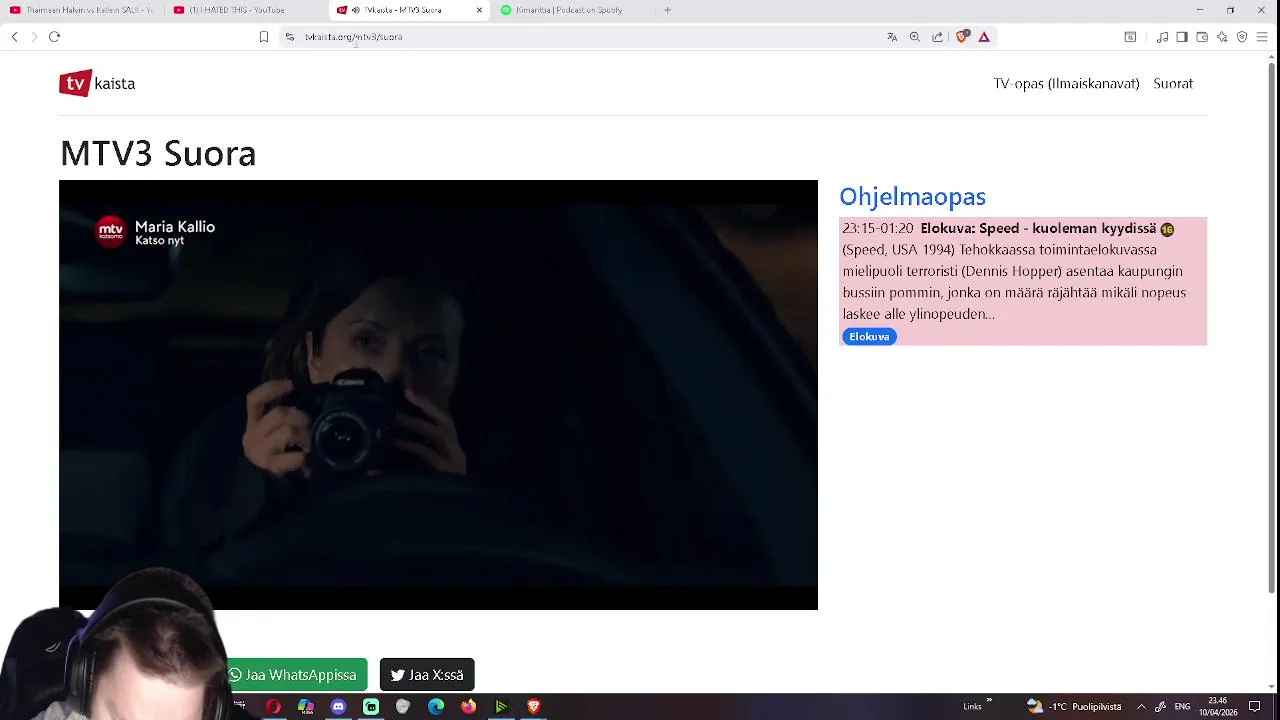1280x720 pixels.
Task: Open a new browser tab
Action: (x=667, y=10)
